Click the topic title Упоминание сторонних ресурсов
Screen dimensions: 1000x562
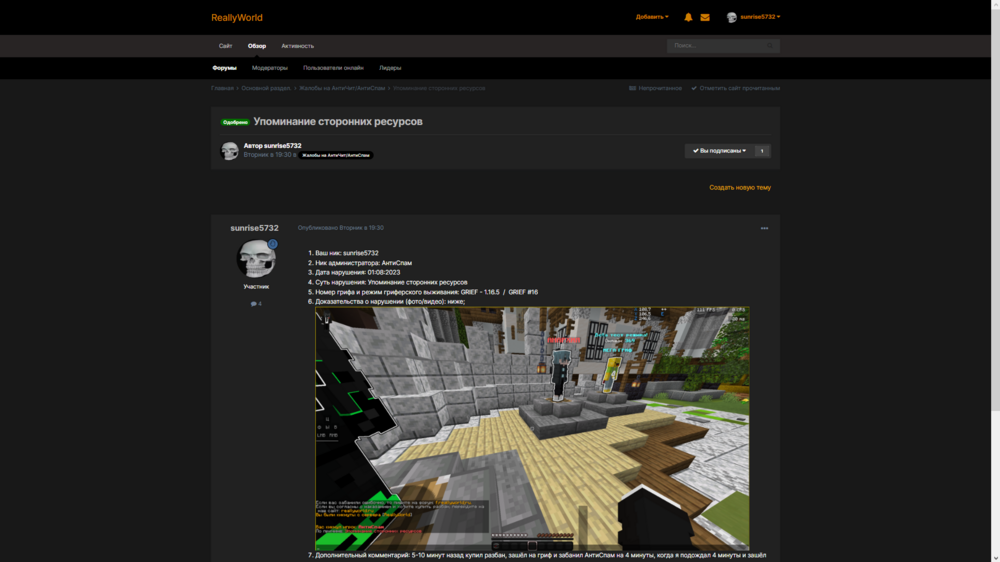[338, 121]
